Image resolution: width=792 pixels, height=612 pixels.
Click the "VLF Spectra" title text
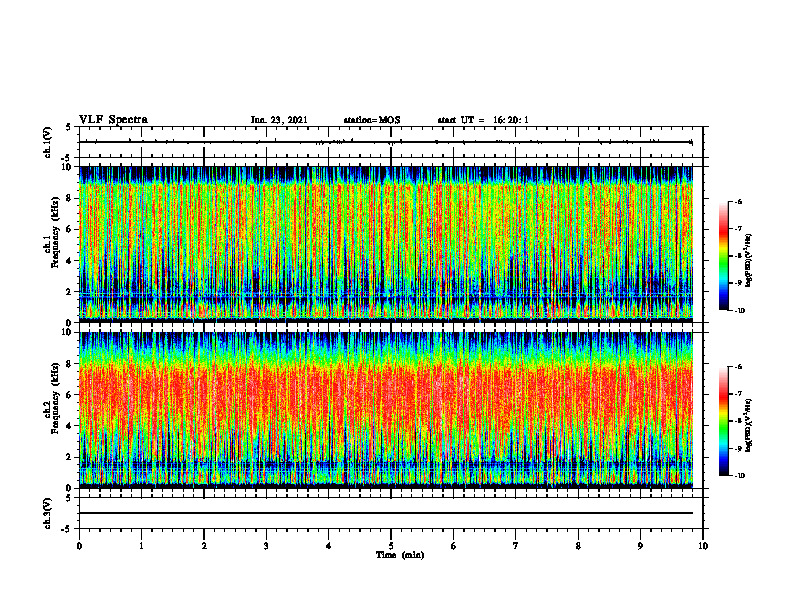(x=113, y=120)
